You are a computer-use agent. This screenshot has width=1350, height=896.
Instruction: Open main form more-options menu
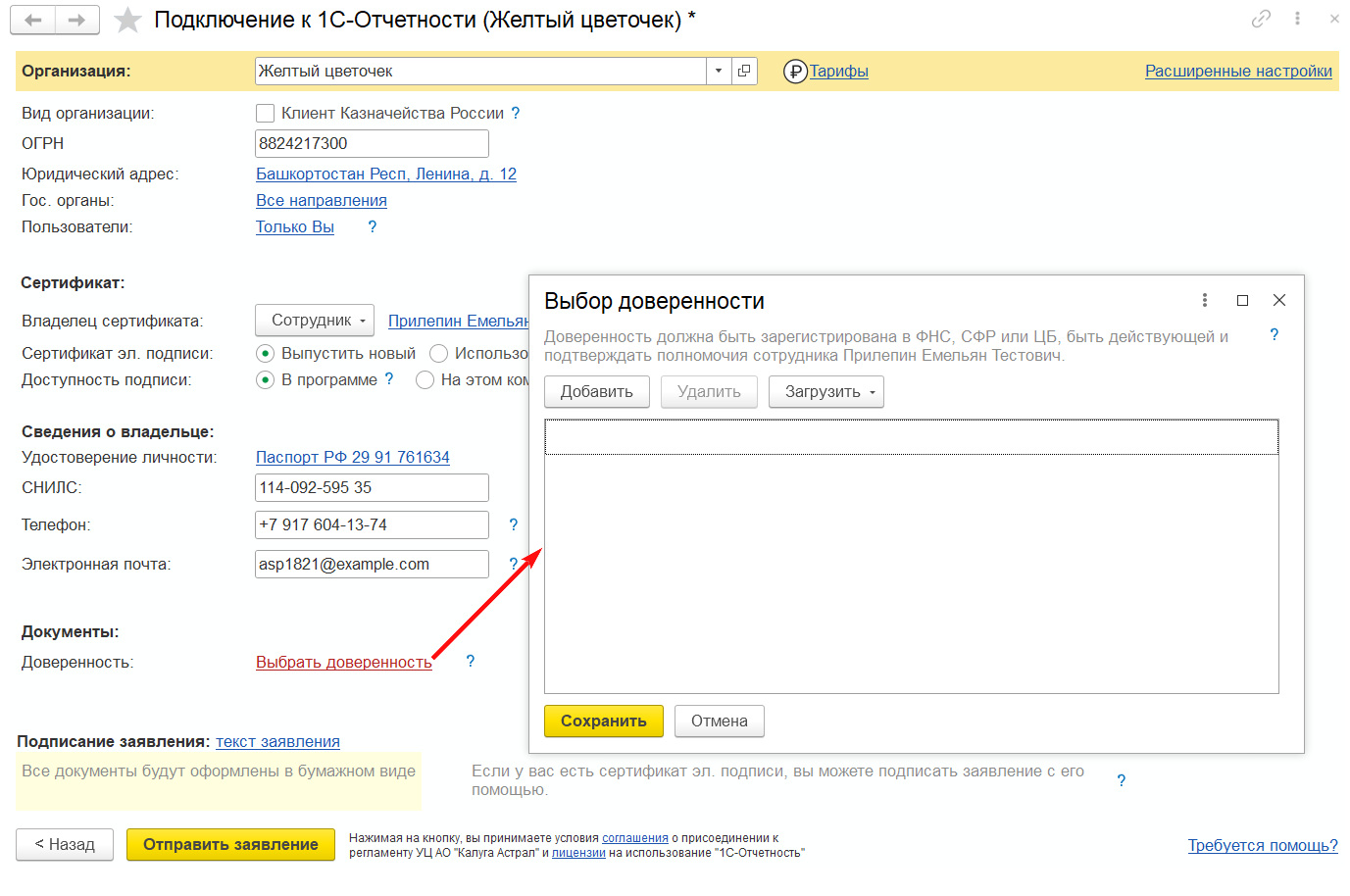[x=1297, y=19]
